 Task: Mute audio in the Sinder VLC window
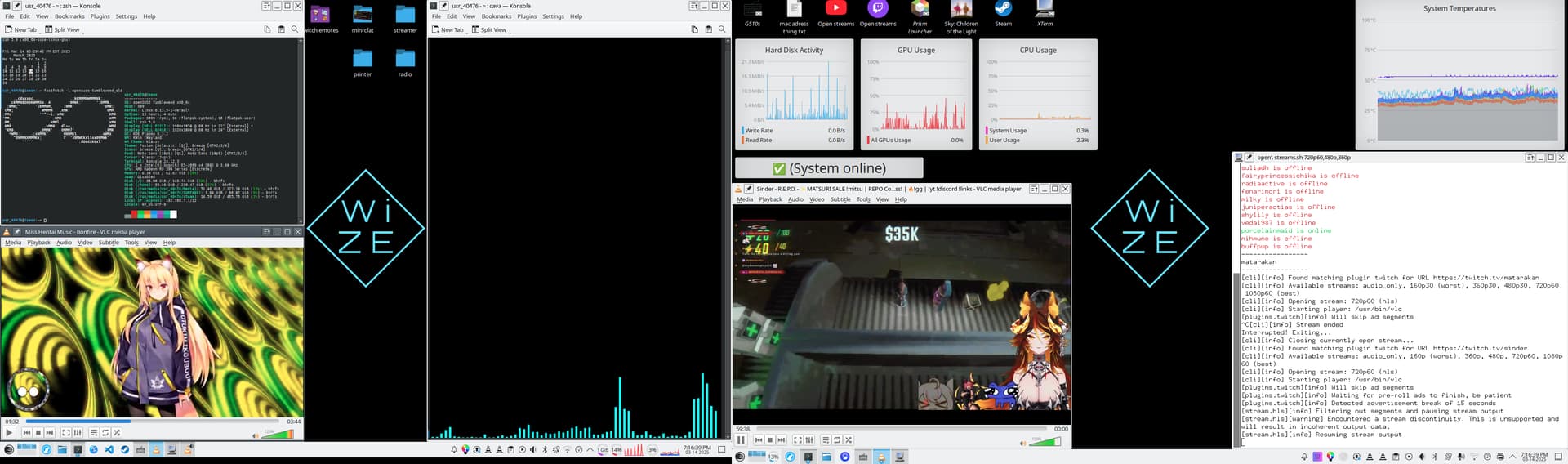click(x=1023, y=443)
